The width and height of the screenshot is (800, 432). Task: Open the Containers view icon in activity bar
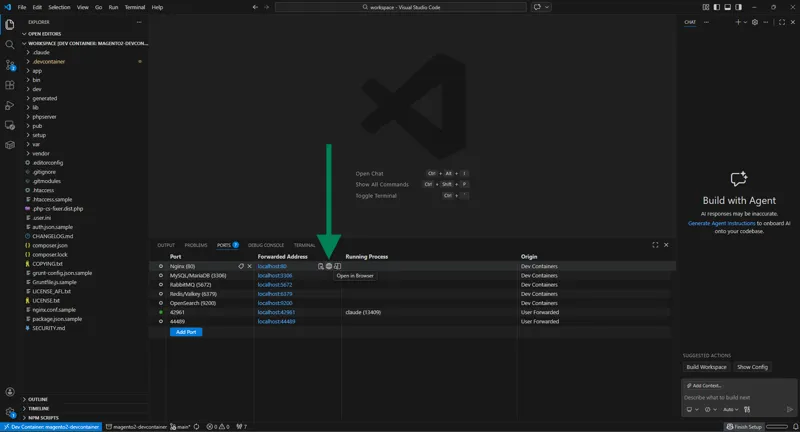[x=10, y=145]
